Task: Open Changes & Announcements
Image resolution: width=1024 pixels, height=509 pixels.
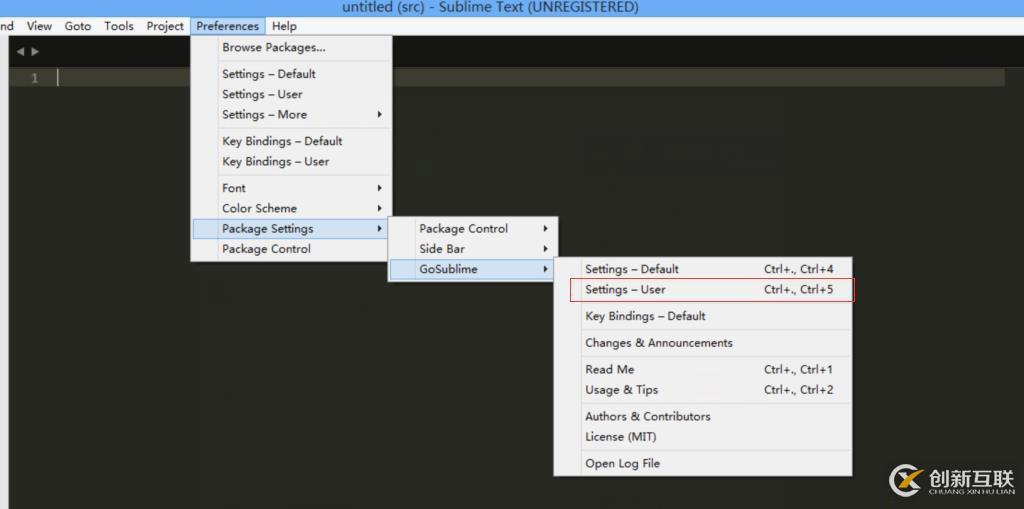Action: pos(703,343)
